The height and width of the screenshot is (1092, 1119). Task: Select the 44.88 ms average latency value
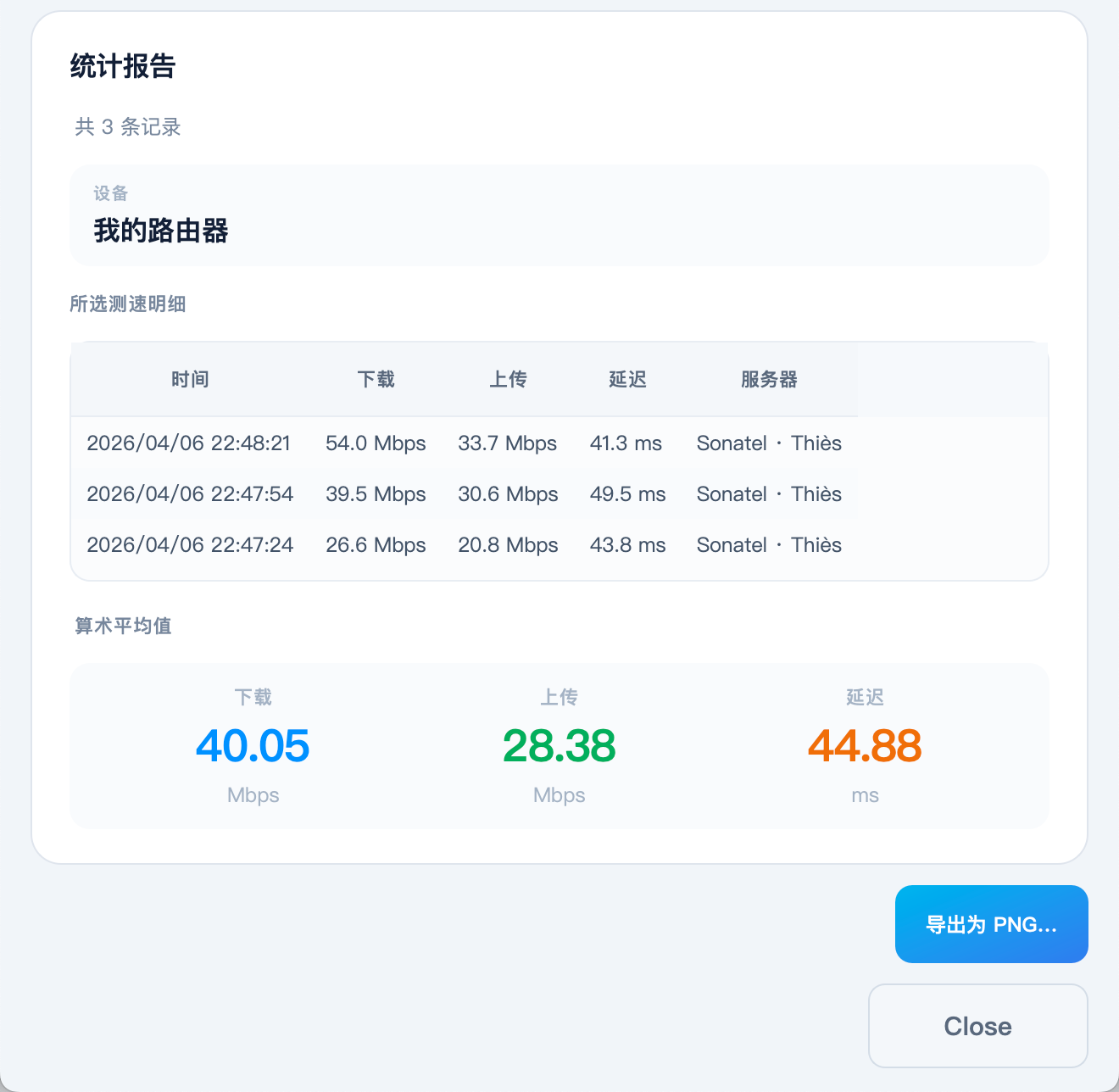(865, 746)
